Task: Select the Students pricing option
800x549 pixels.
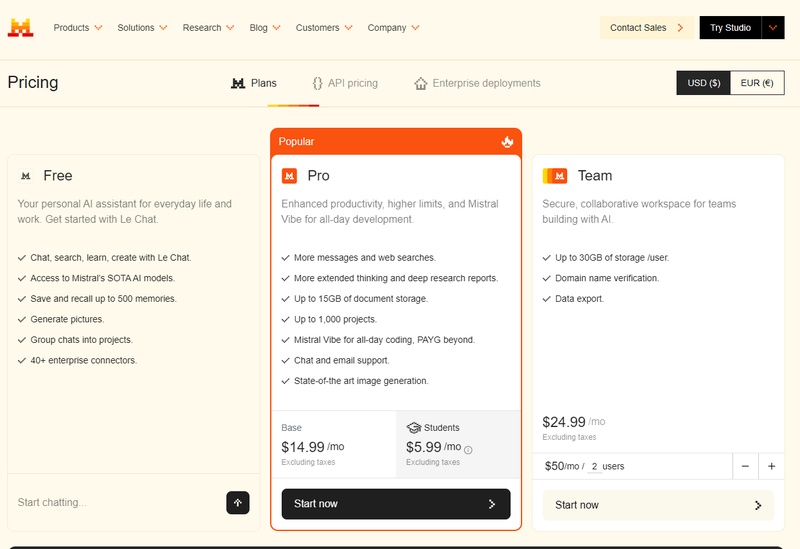Action: (x=457, y=444)
